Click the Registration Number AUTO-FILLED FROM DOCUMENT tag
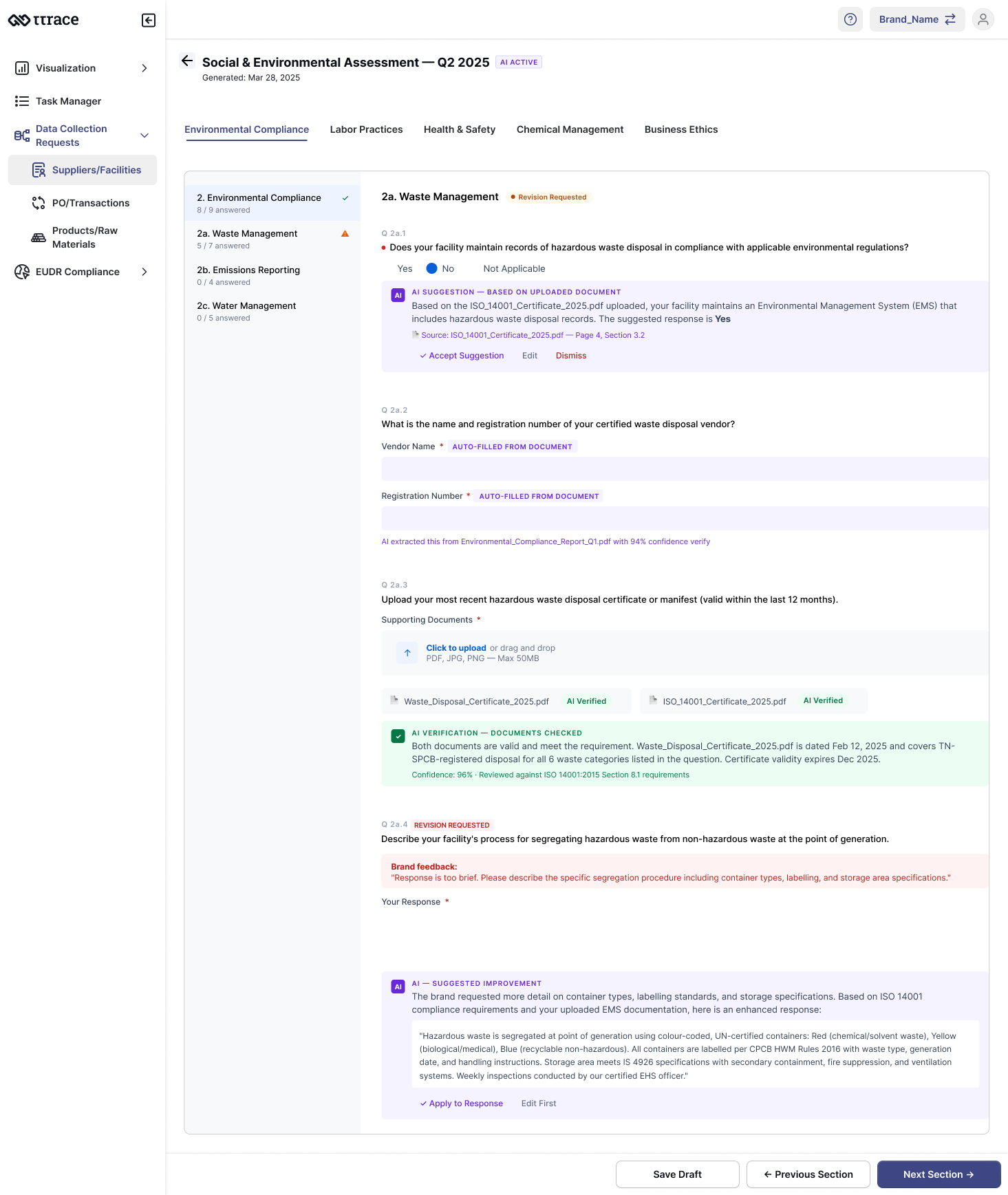 (539, 496)
